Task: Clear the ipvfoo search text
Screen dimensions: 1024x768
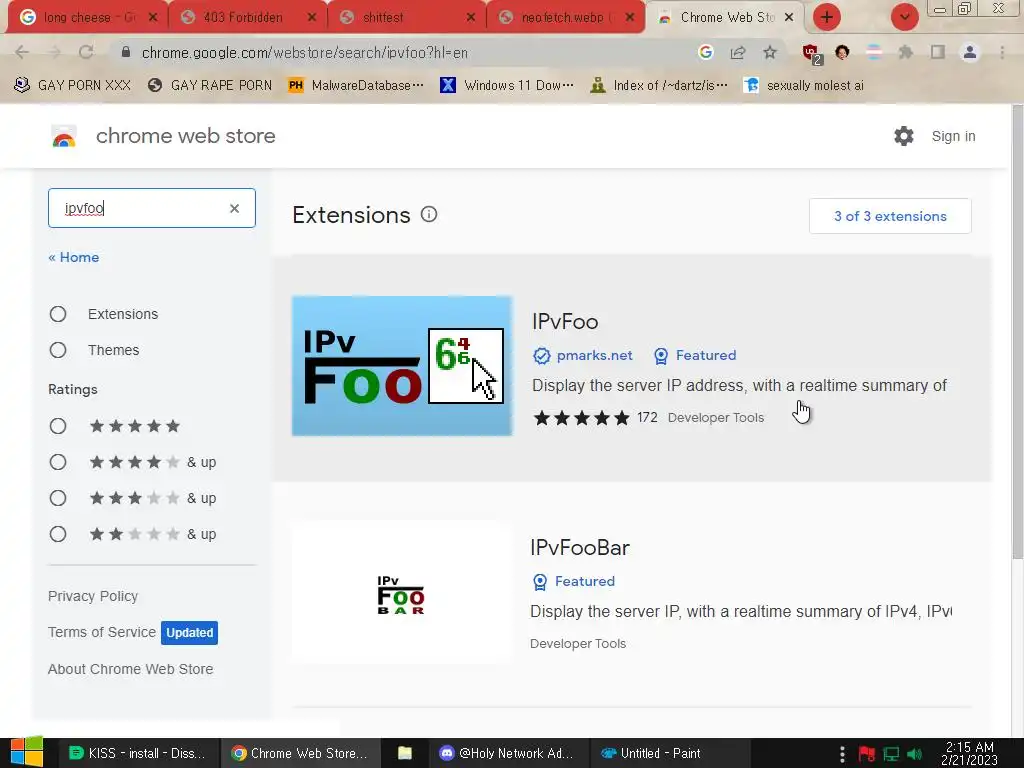Action: pos(234,208)
